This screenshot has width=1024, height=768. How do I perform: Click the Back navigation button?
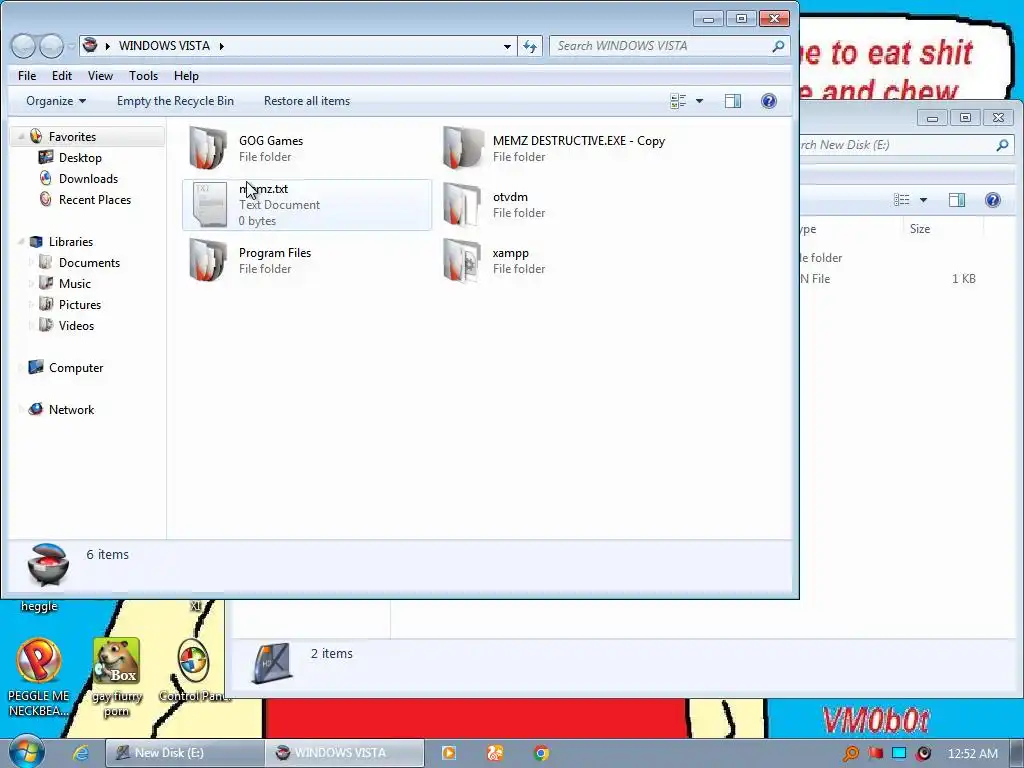click(23, 46)
